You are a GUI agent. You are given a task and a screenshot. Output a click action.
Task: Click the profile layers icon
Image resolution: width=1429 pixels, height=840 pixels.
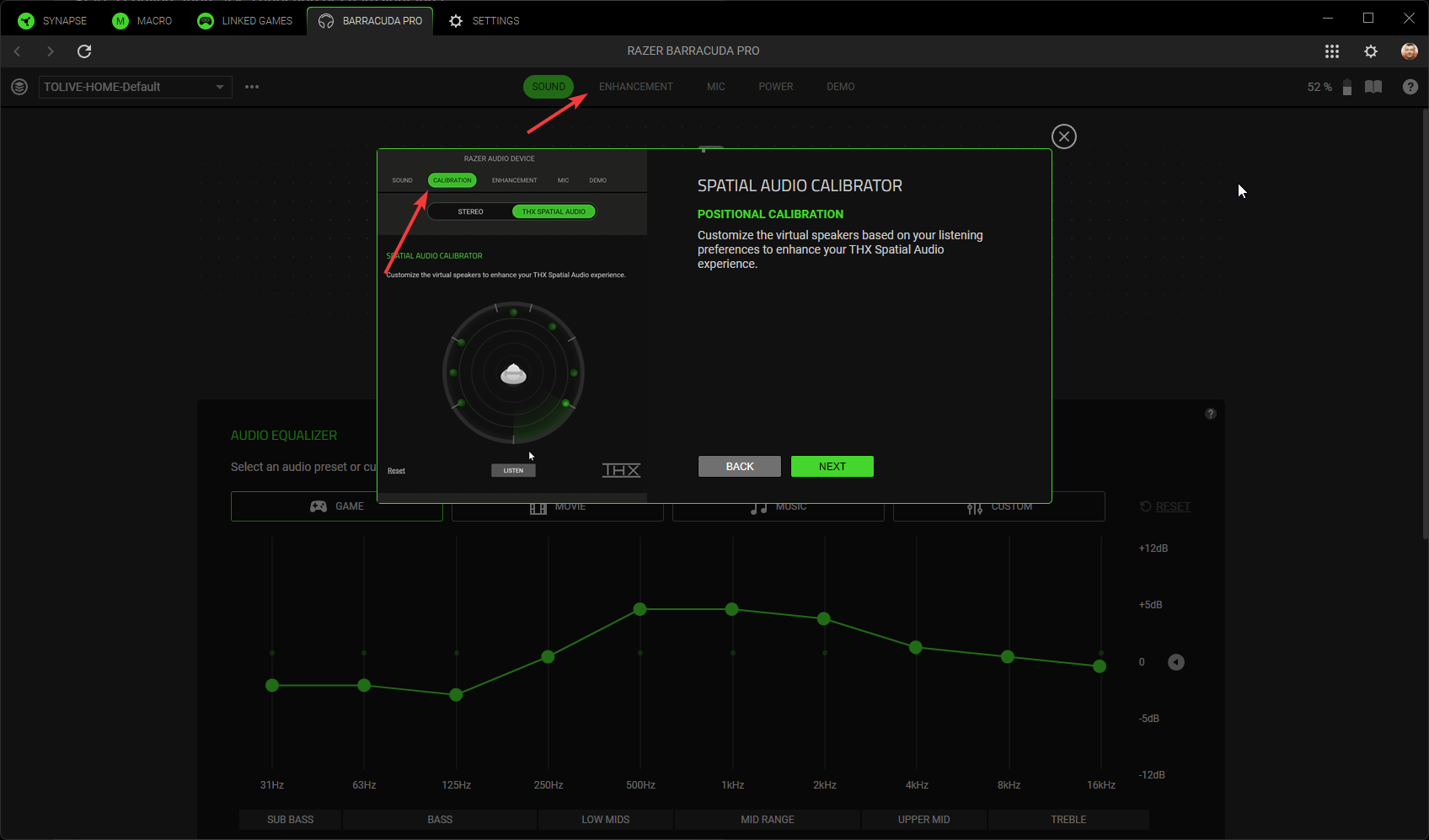coord(19,87)
